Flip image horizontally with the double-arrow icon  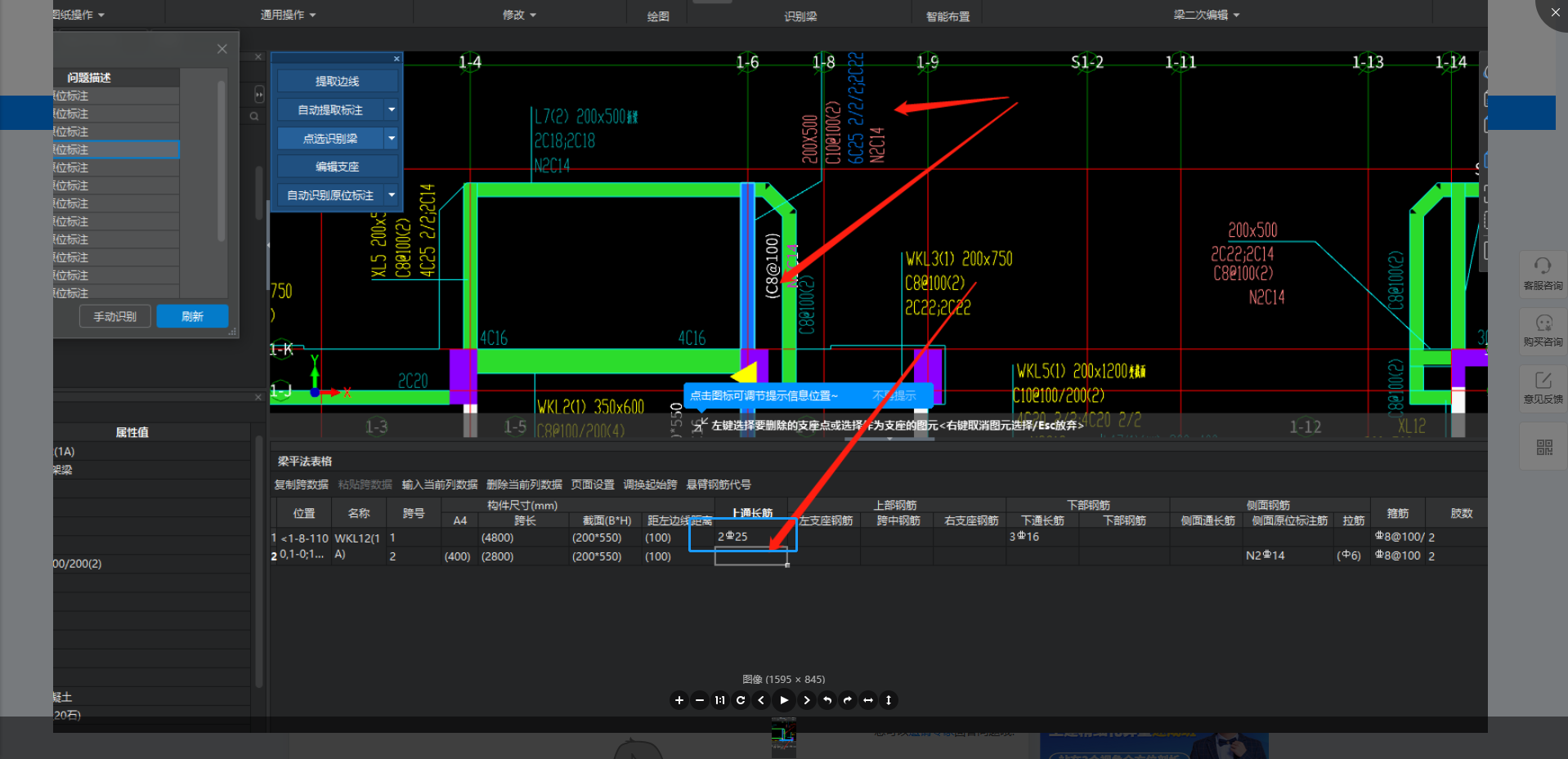pos(868,700)
